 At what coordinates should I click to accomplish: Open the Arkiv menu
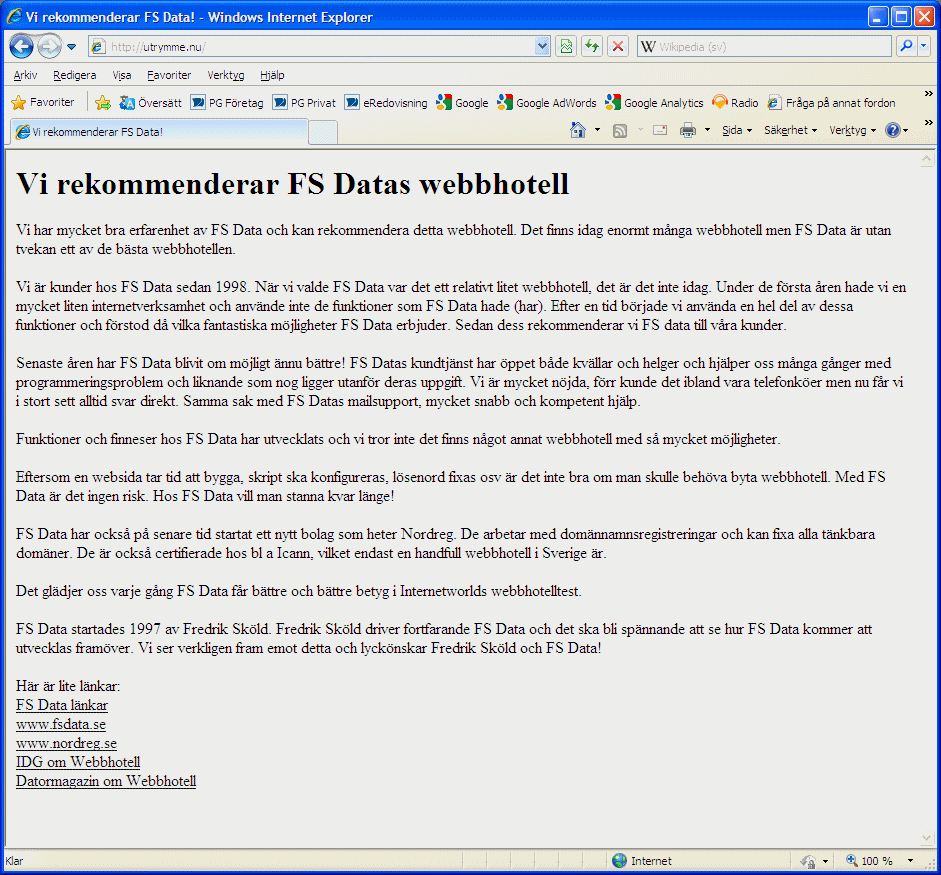tap(25, 75)
